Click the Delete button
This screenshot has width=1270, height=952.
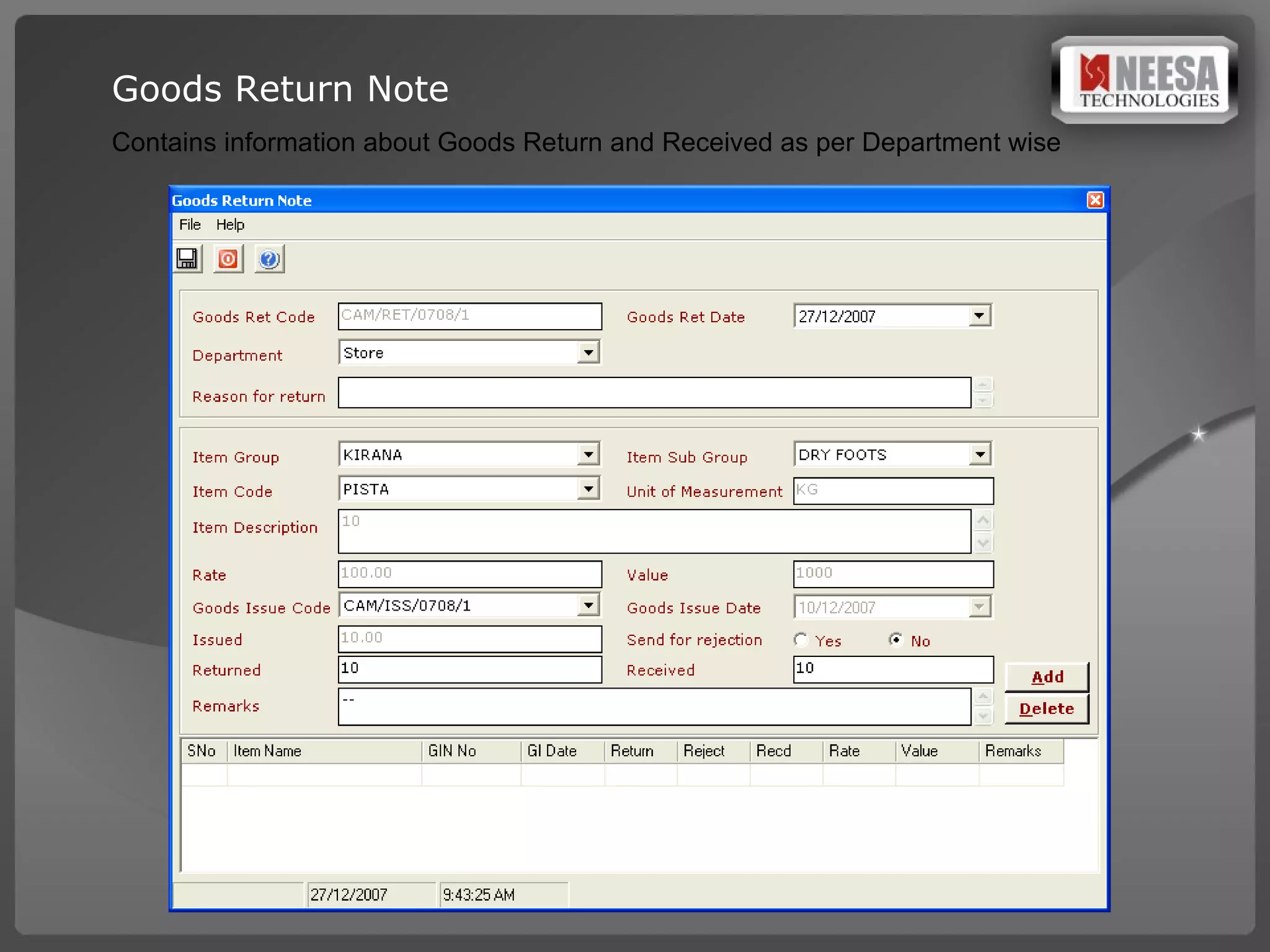coord(1047,708)
